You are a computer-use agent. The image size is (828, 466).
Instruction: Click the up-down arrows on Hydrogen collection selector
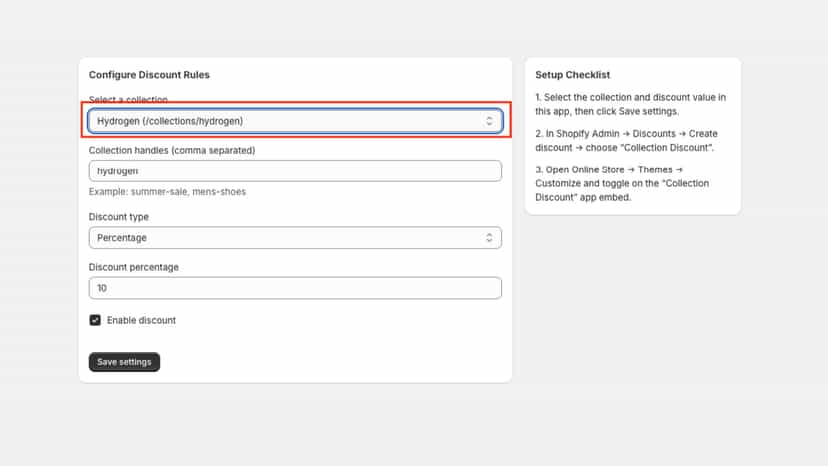(489, 121)
